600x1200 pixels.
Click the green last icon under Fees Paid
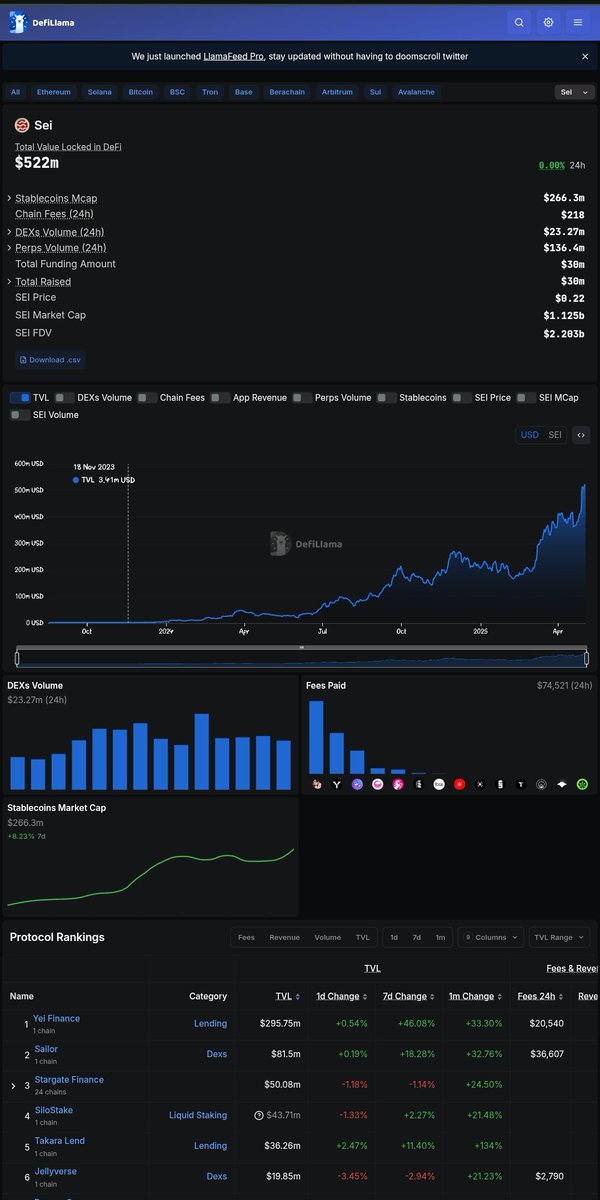coord(582,785)
